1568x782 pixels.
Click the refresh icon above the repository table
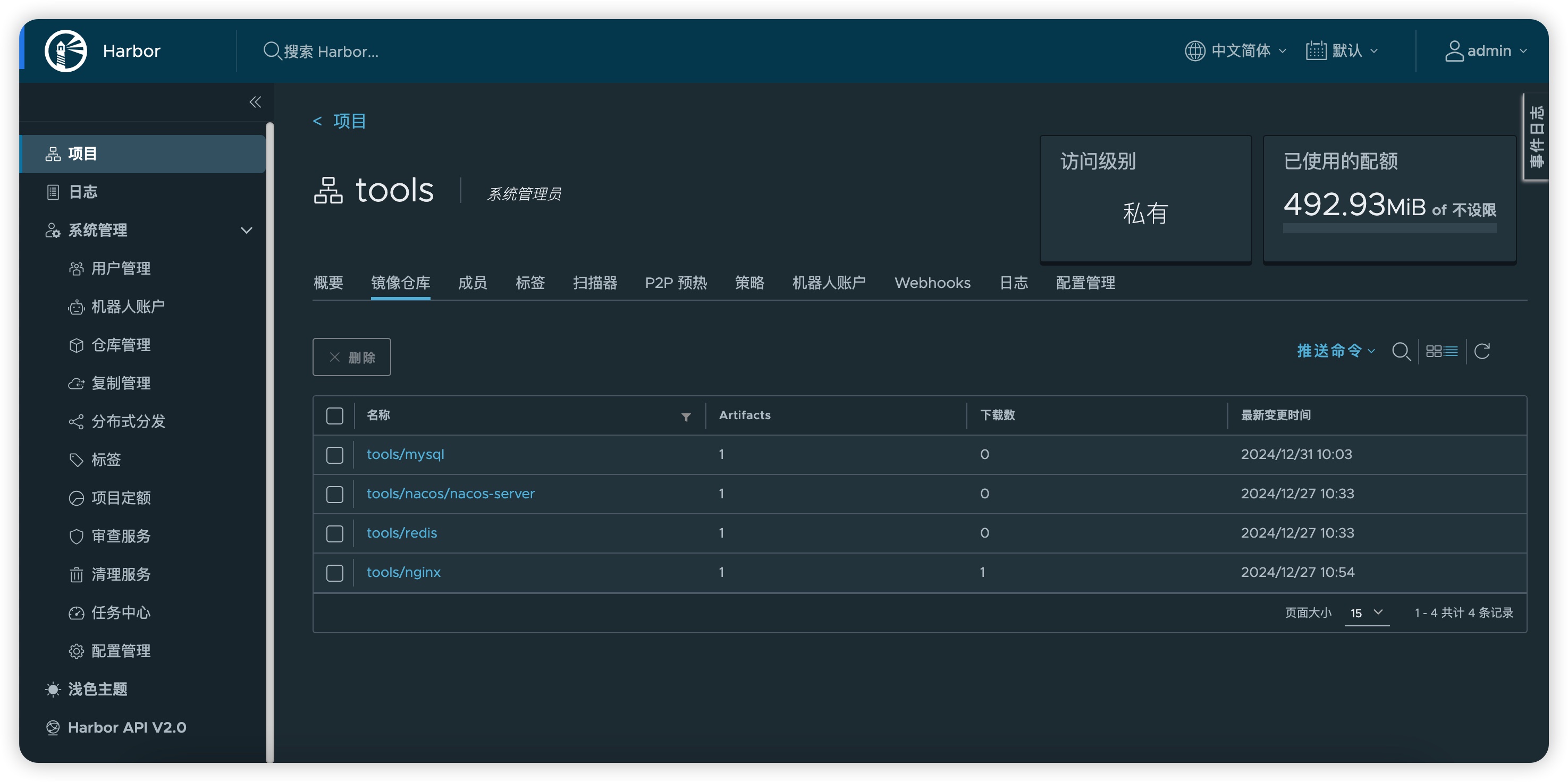coord(1482,351)
